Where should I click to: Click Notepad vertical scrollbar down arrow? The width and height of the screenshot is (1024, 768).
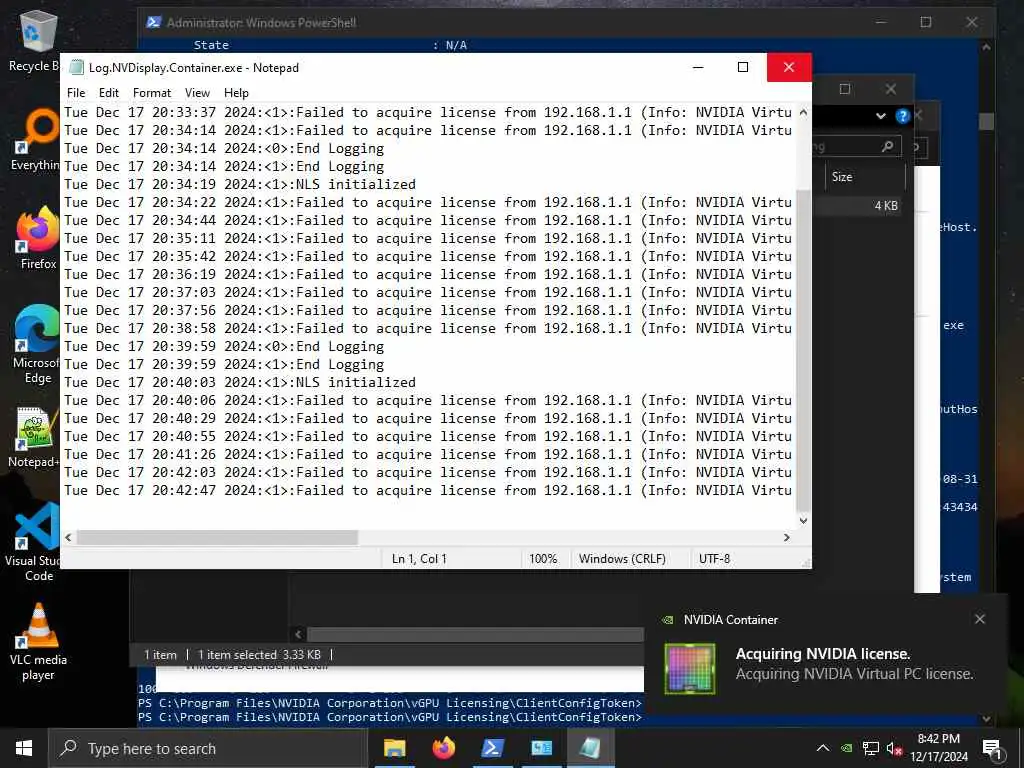[x=803, y=520]
